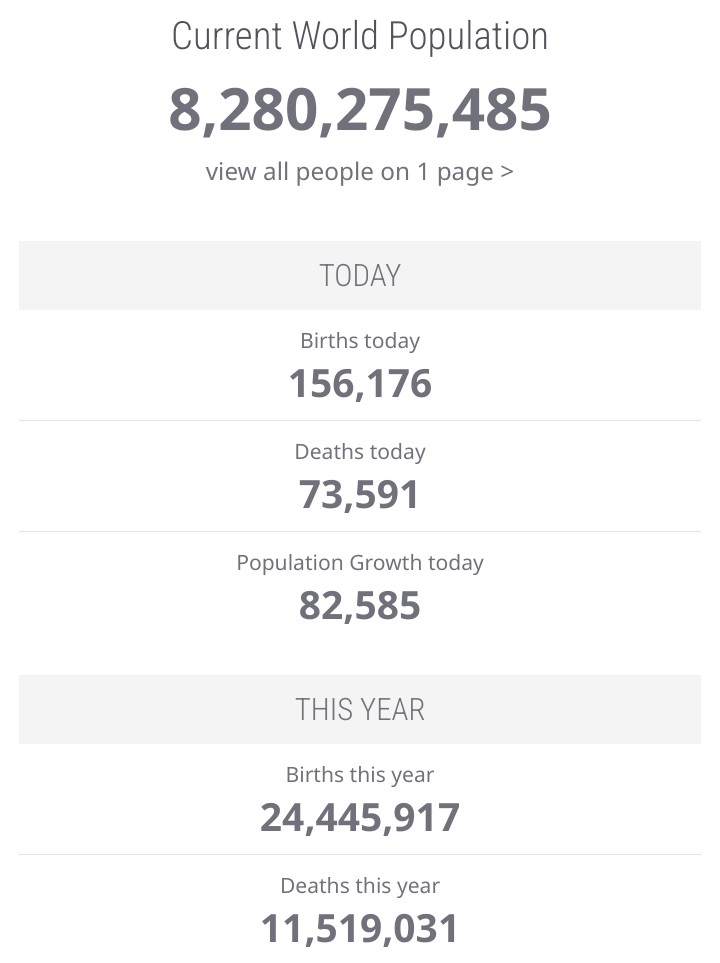
Task: Click the arrow after "view all people"
Action: tap(507, 172)
